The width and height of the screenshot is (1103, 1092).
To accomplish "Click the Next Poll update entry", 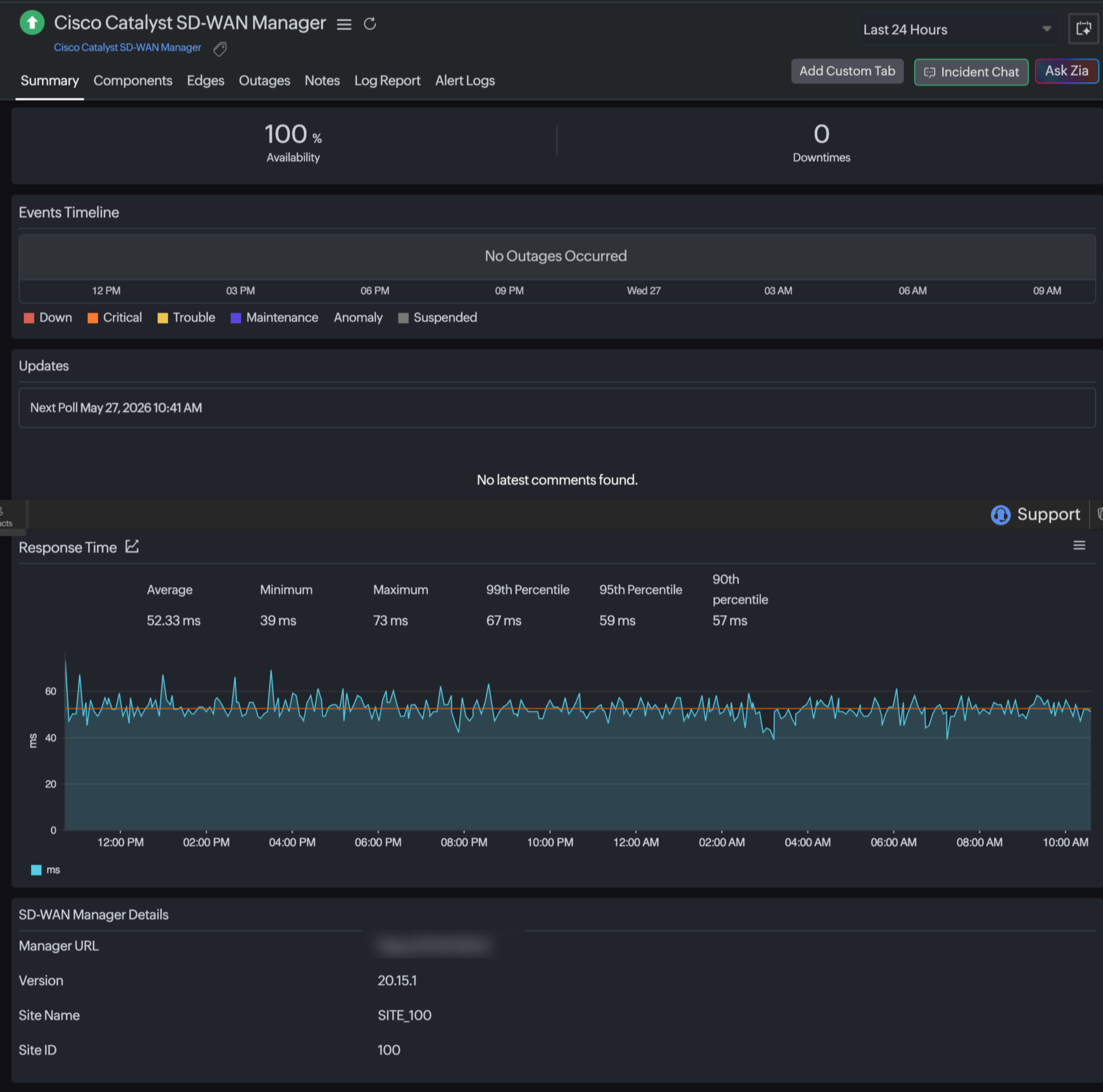I will (x=556, y=408).
